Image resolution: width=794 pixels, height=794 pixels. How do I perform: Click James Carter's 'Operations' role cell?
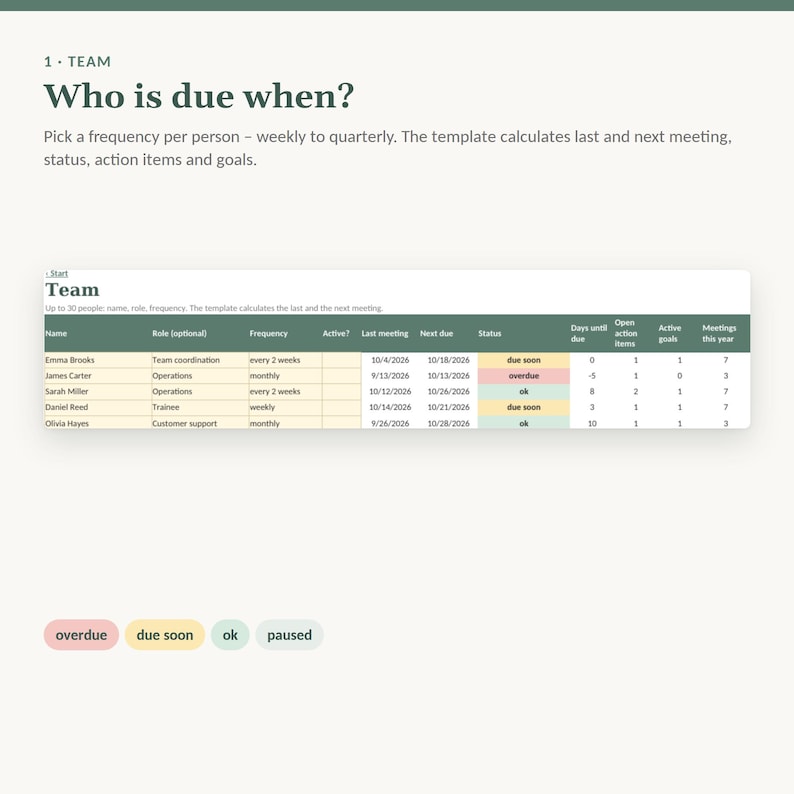click(200, 376)
